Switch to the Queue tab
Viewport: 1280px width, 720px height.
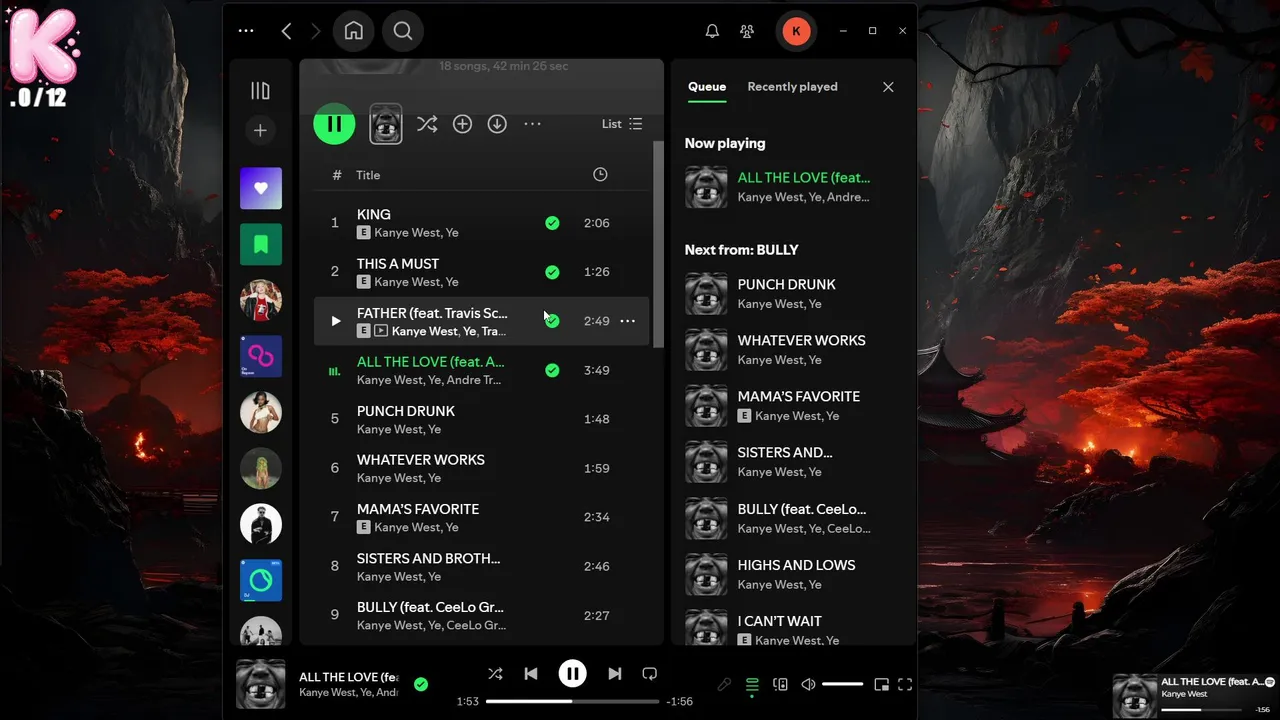click(x=707, y=87)
